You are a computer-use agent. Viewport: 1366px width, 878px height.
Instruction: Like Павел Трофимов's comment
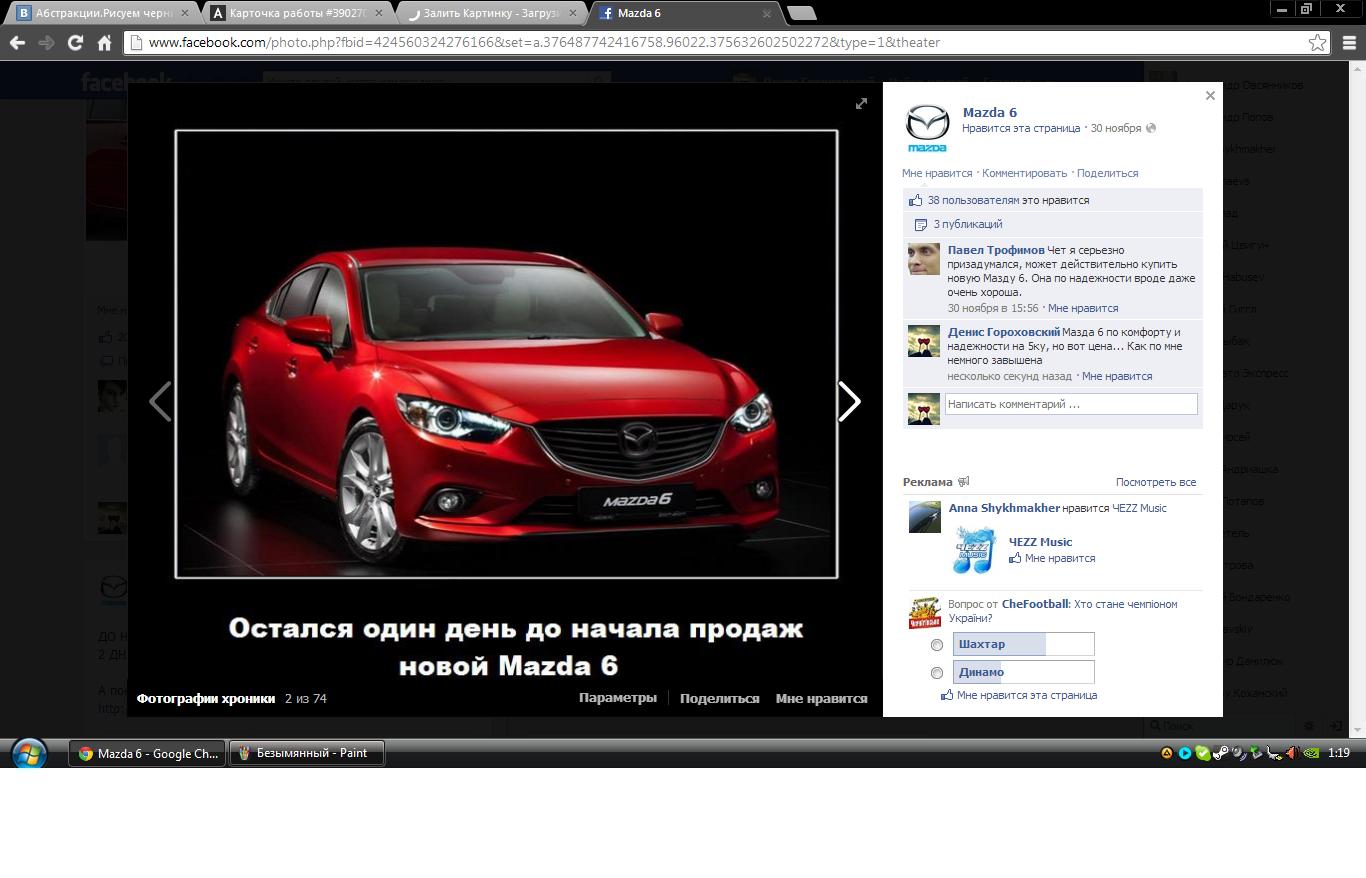(x=1083, y=308)
